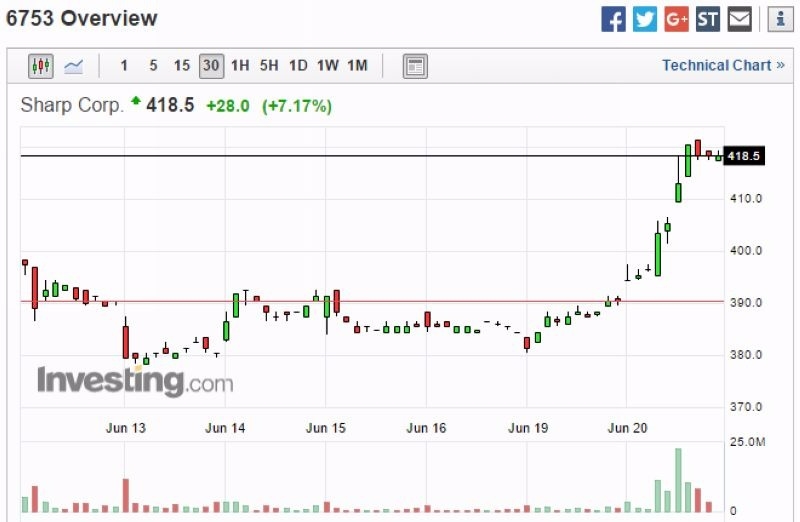
Task: Click the Jun 19 date label
Action: 528,428
